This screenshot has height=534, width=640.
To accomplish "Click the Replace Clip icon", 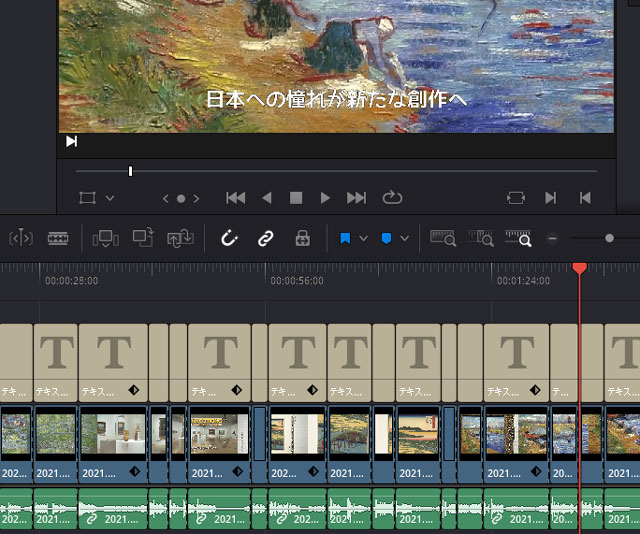I will [180, 238].
